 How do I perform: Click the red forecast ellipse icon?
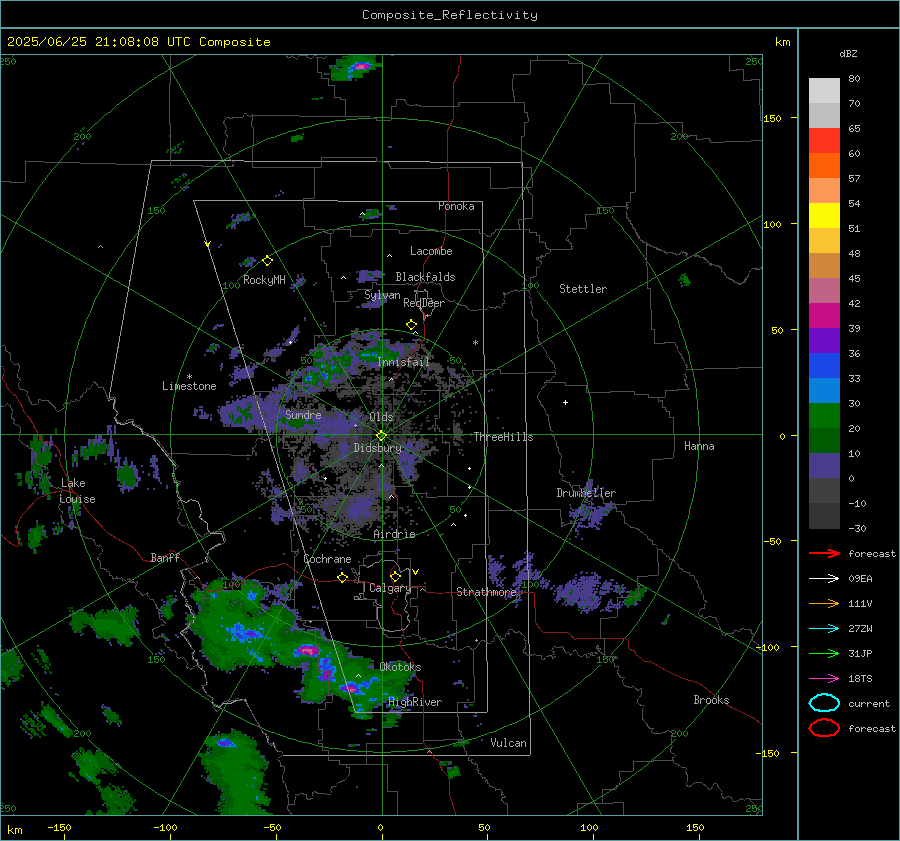(824, 728)
